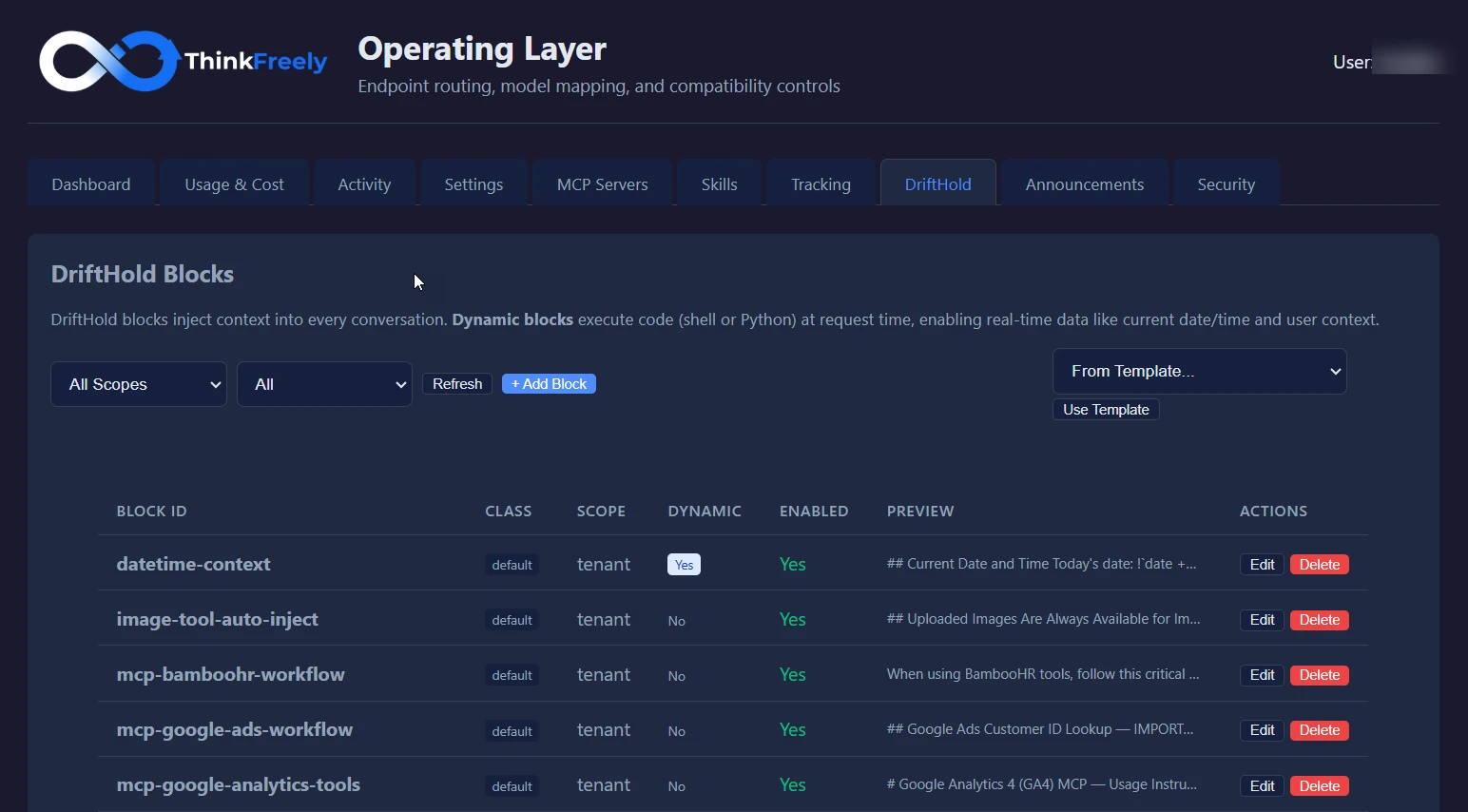The image size is (1468, 812).
Task: Select the MCP Servers tab
Action: [x=603, y=184]
